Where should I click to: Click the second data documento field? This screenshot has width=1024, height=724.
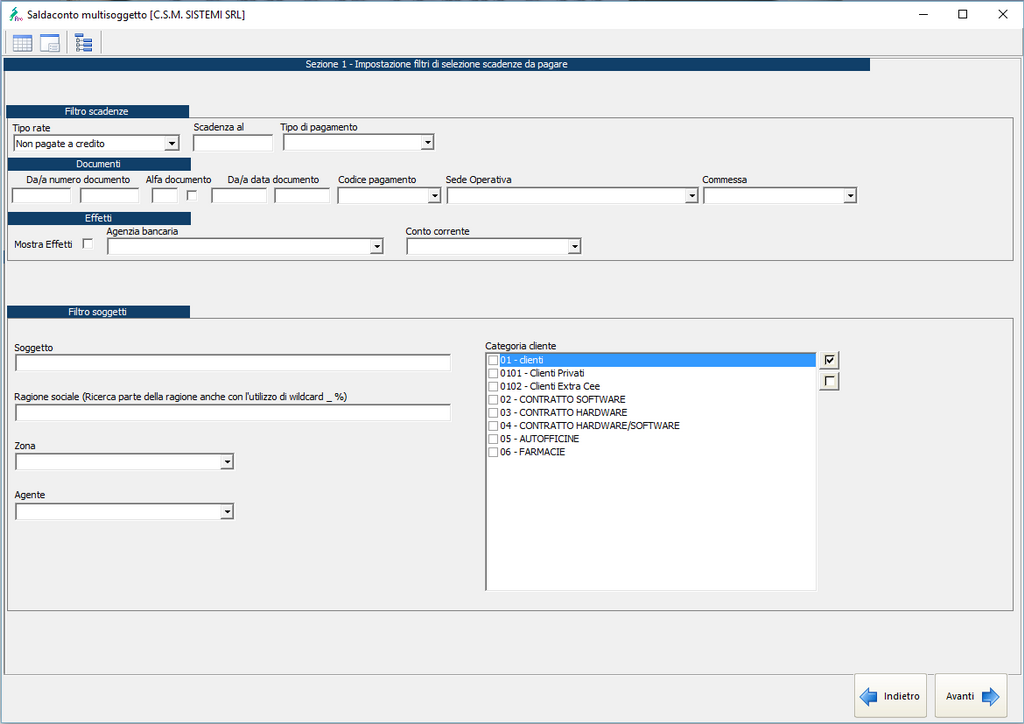coord(302,195)
